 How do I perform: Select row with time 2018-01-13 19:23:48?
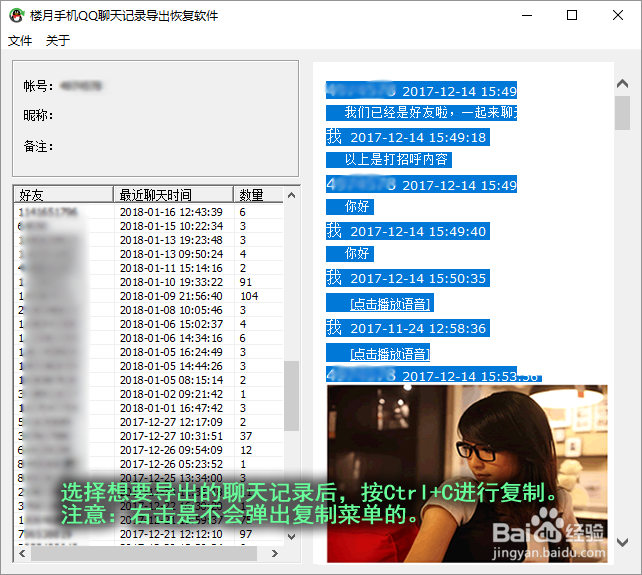click(x=149, y=240)
